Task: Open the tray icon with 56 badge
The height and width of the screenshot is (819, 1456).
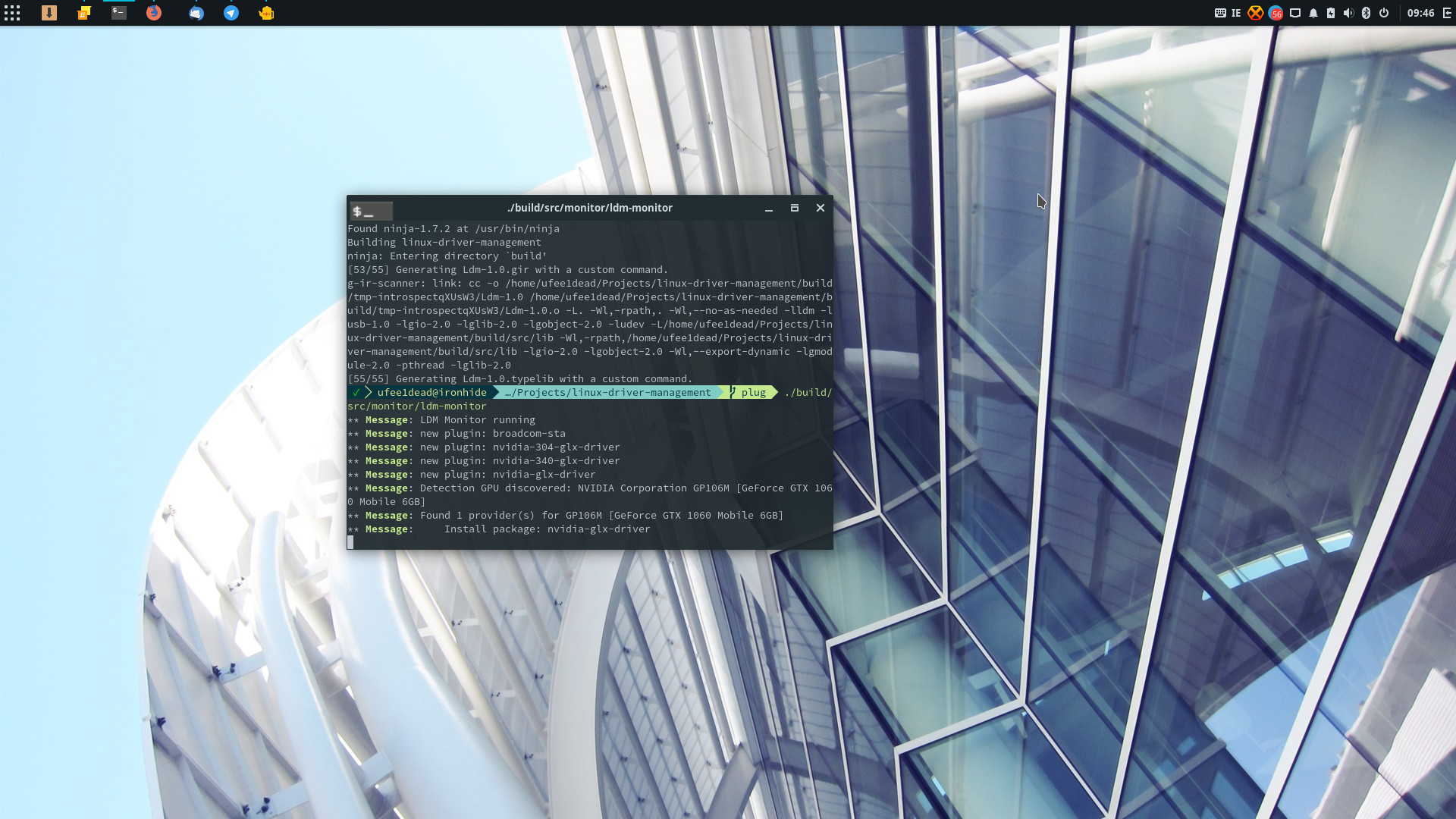Action: 1276,13
